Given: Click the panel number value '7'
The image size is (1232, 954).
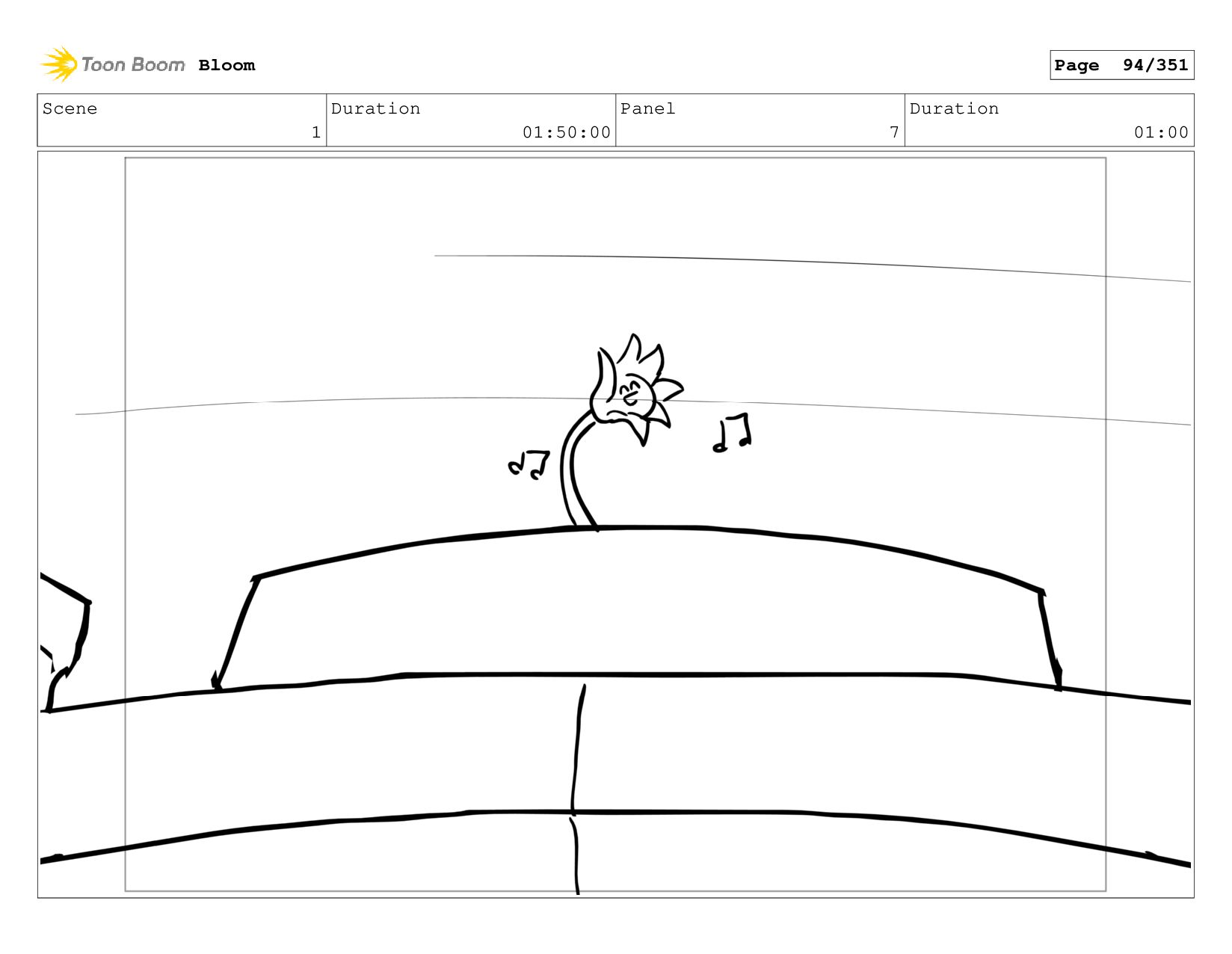Looking at the screenshot, I should [x=894, y=132].
